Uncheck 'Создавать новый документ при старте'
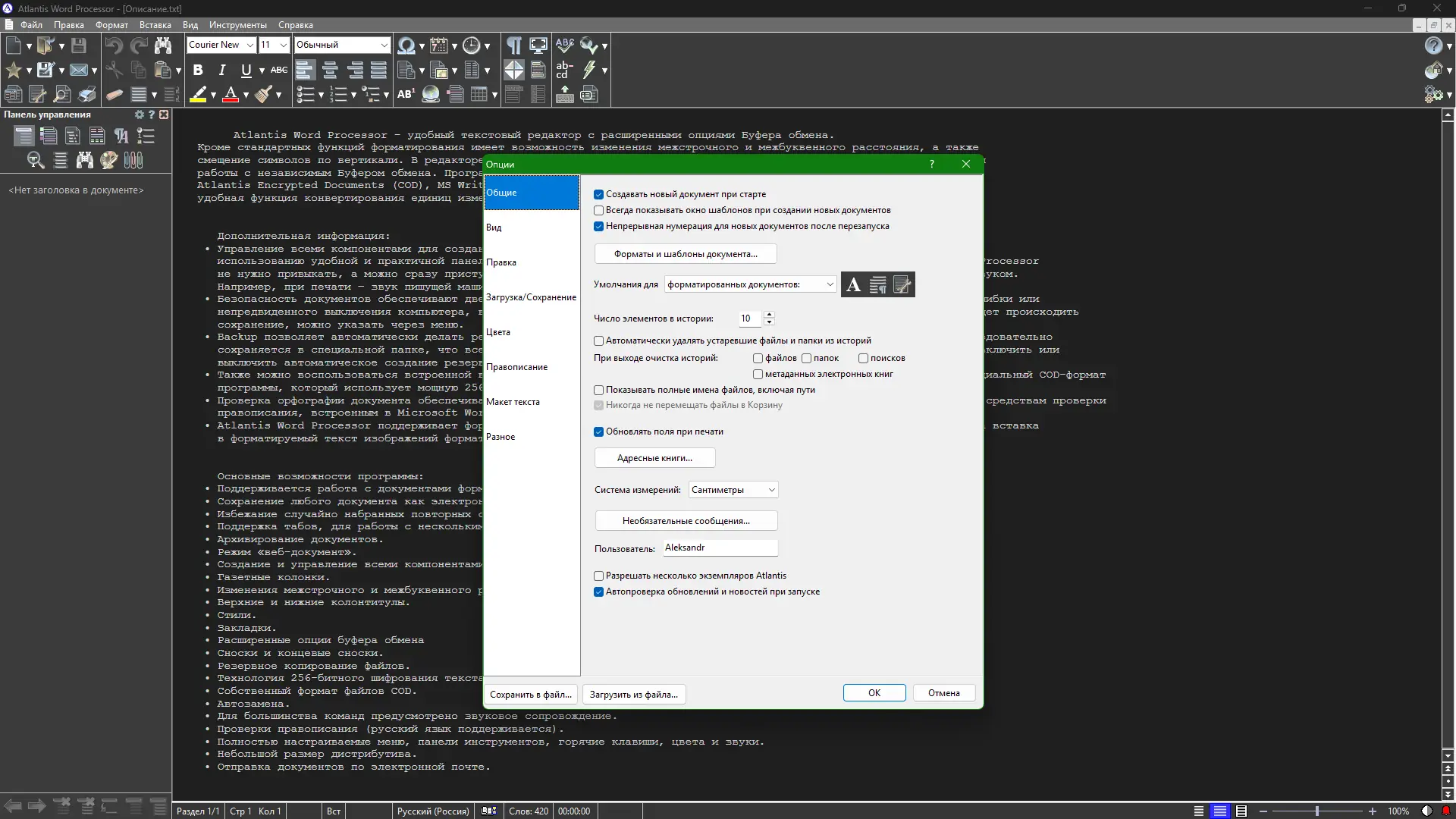This screenshot has width=1456, height=819. (x=598, y=195)
